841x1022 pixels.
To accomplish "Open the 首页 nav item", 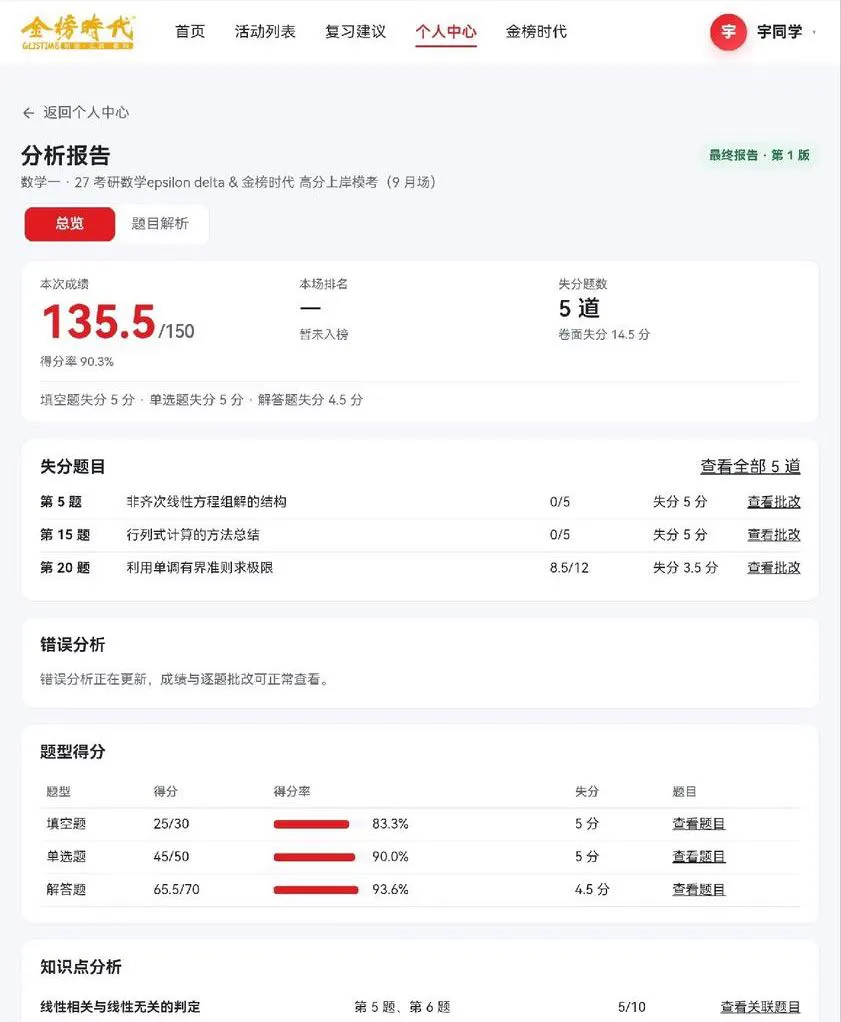I will [x=190, y=31].
